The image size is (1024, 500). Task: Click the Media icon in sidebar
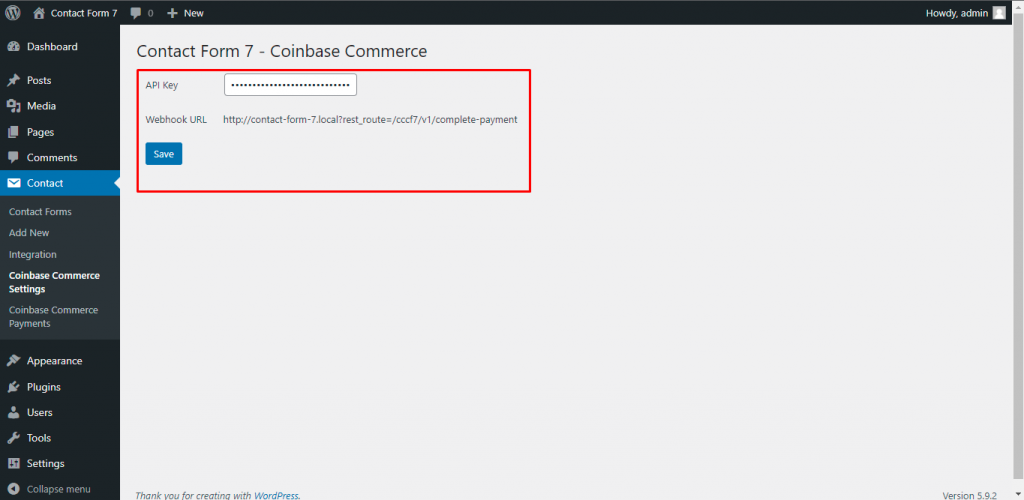click(13, 106)
